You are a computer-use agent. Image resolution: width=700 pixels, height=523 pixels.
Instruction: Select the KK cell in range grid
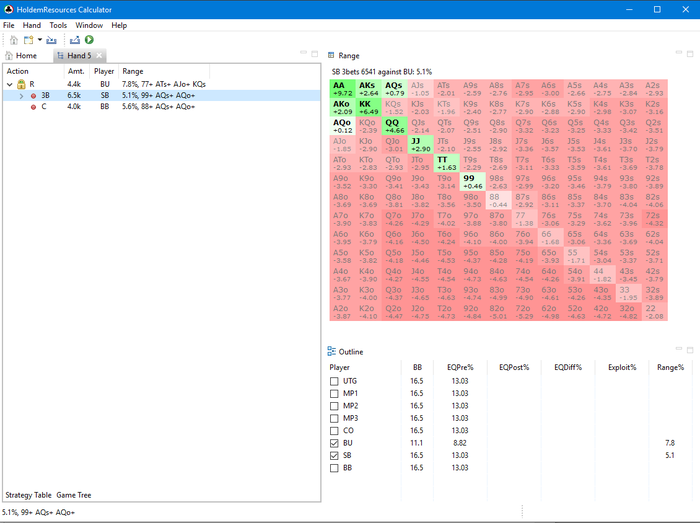pyautogui.click(x=368, y=108)
